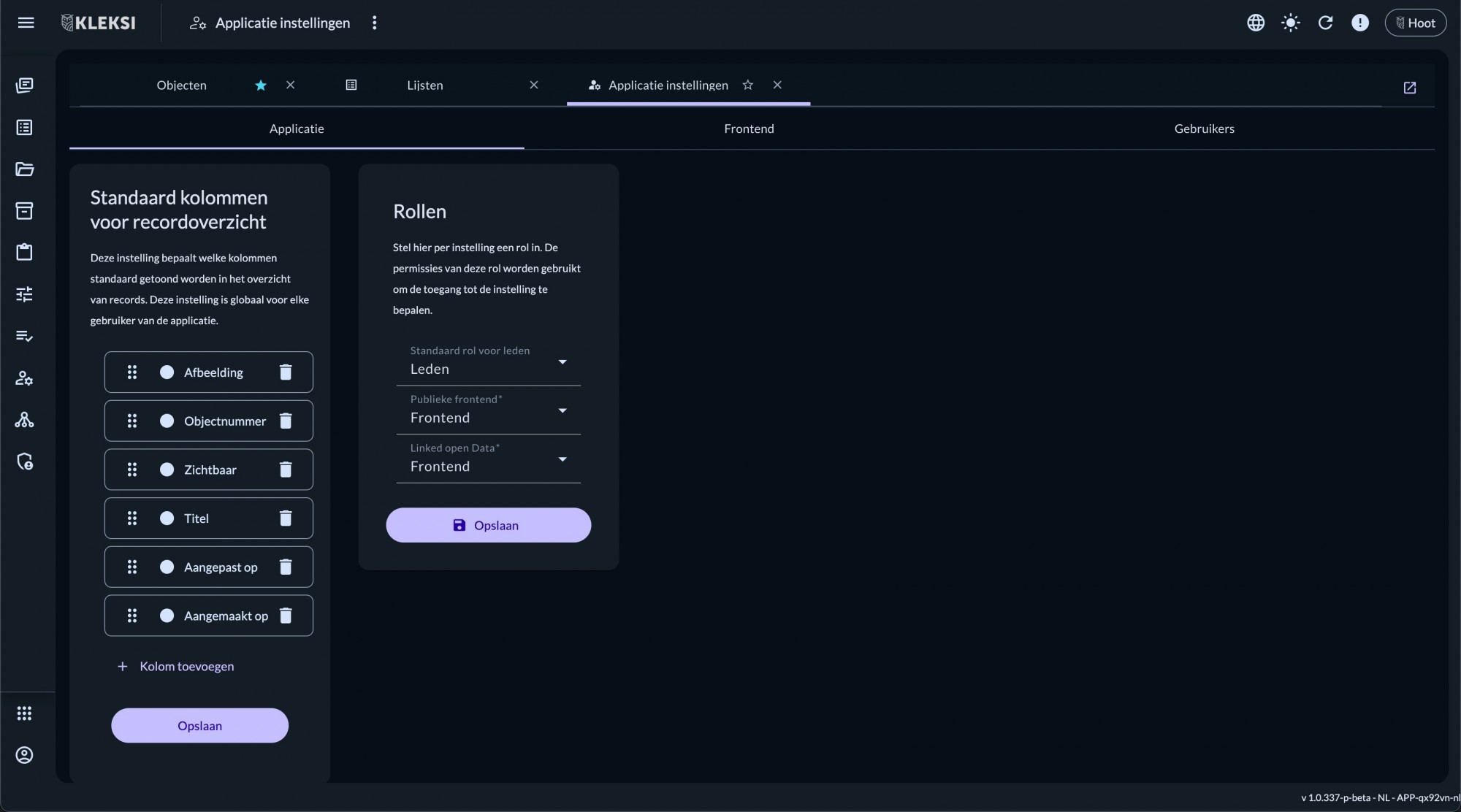1461x812 pixels.
Task: Open the checklist sidebar icon
Action: pyautogui.click(x=24, y=336)
